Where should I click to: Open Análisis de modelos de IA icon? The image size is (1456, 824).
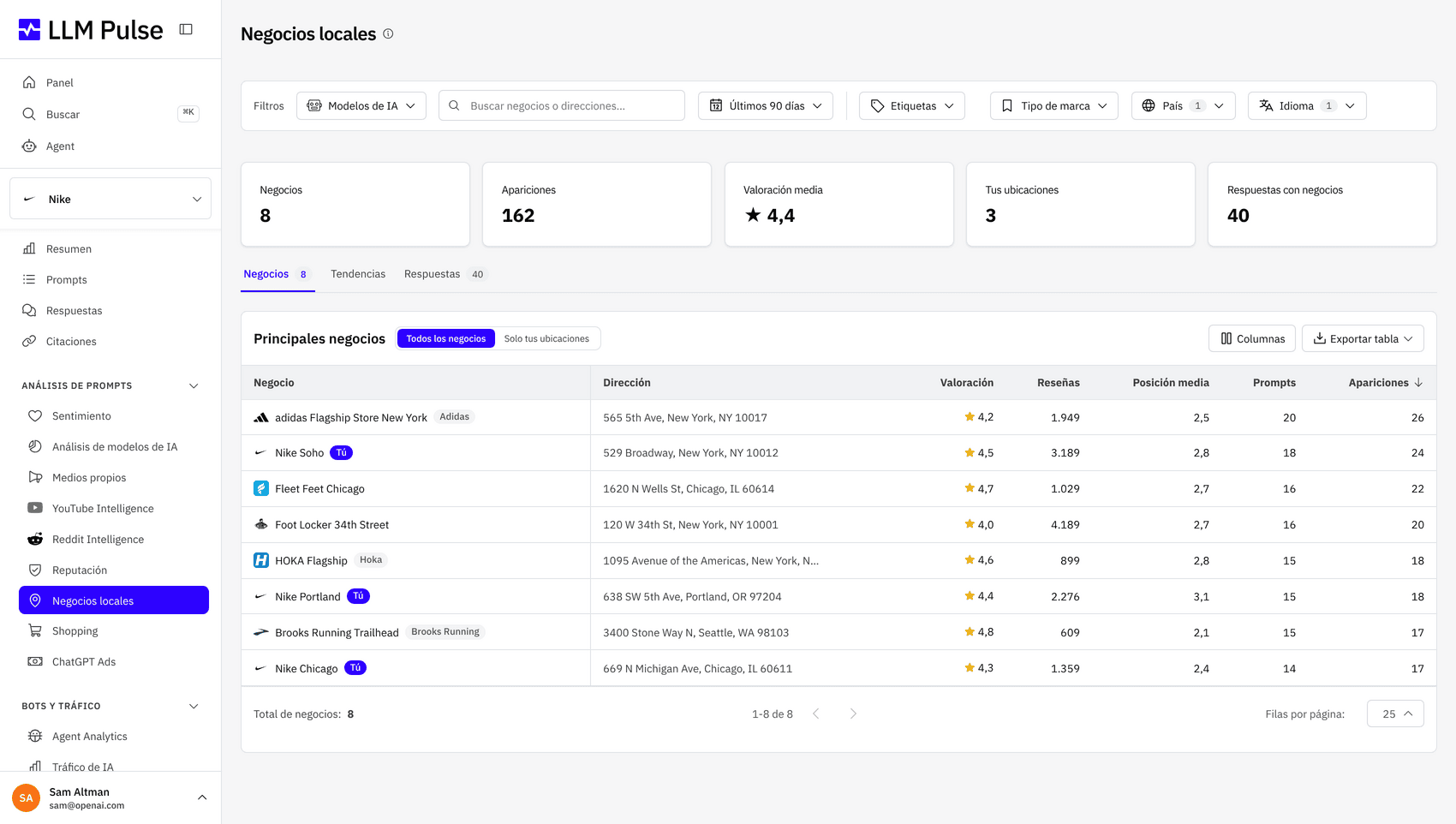click(x=35, y=446)
